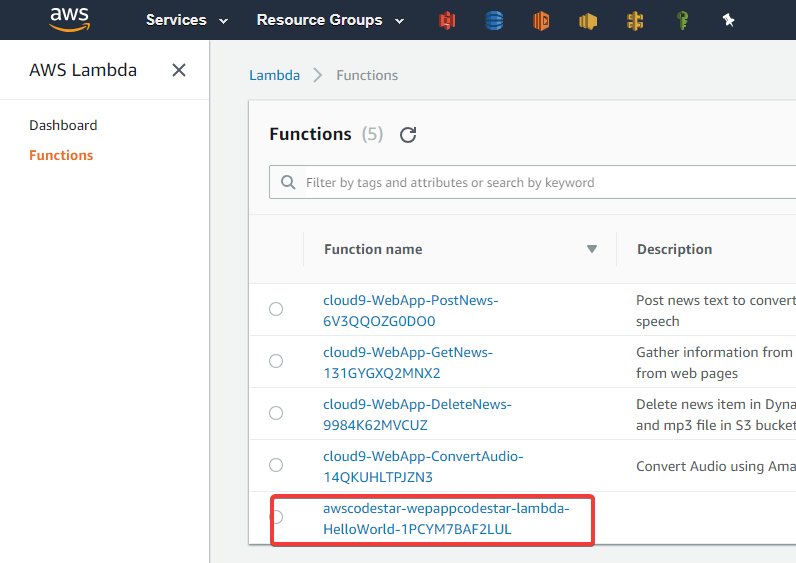Open cloud9-WebApp-ConvertAudio function link

(423, 467)
